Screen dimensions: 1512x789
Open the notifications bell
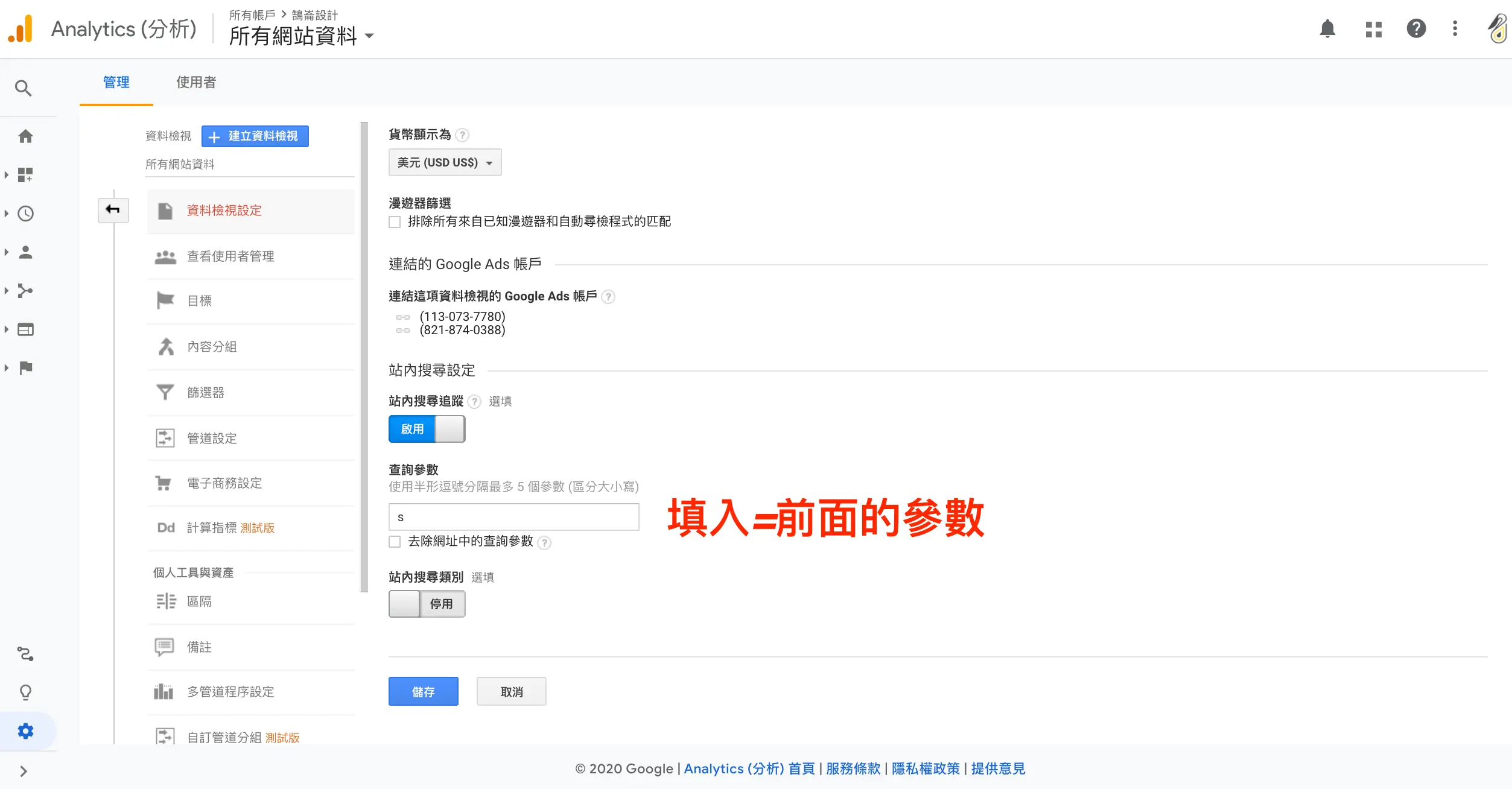1327,28
